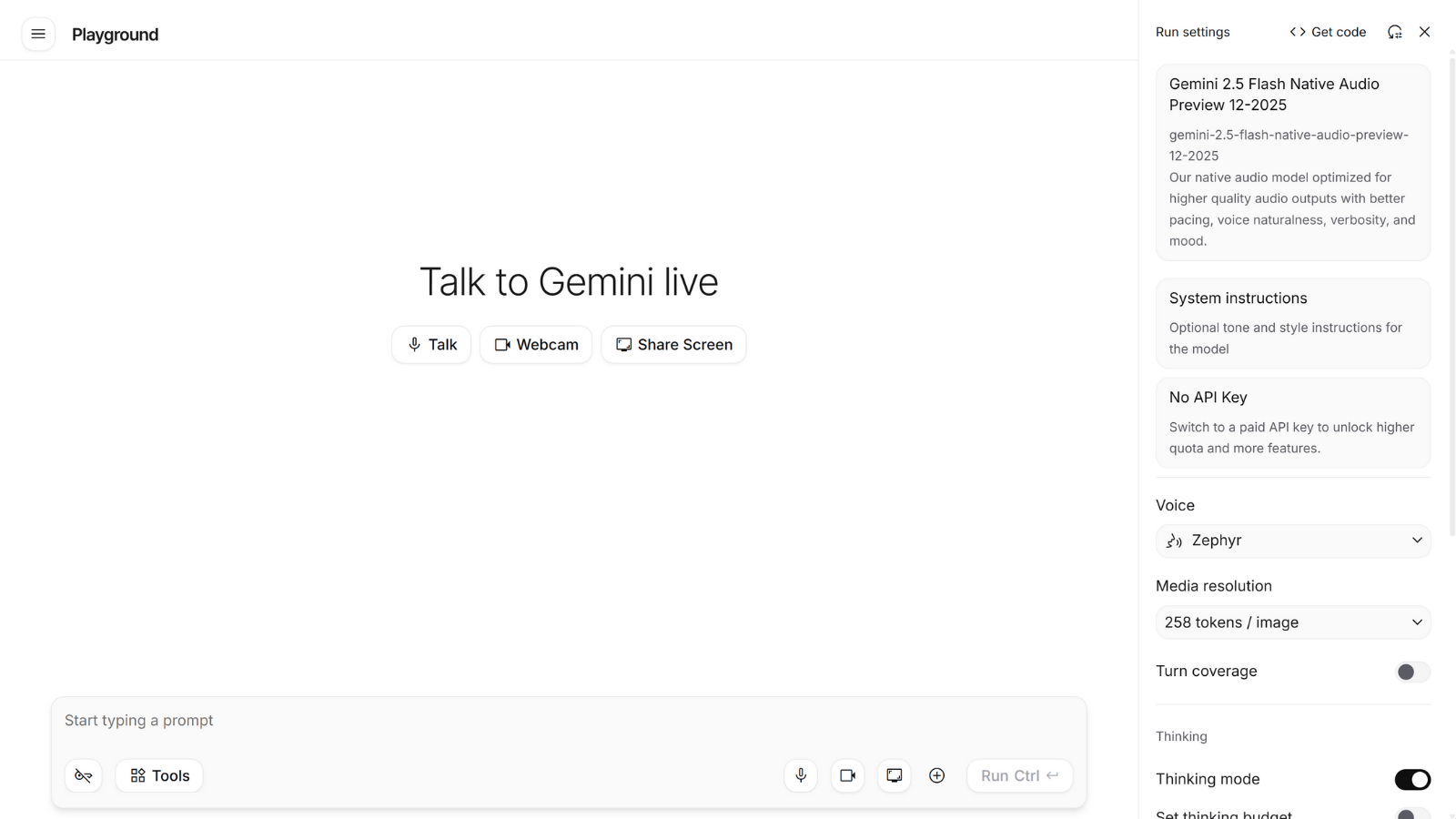
Task: Open the Zephyr voice dropdown
Action: tap(1292, 541)
